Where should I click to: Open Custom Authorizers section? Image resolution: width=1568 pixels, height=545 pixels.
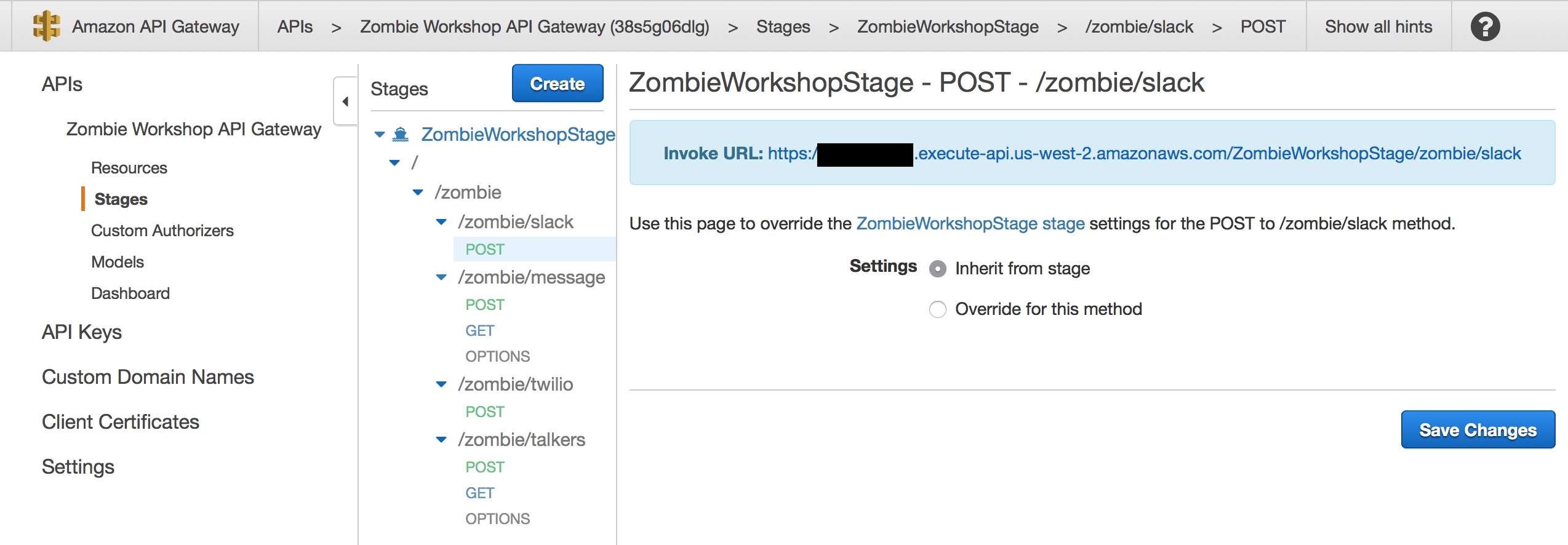[x=162, y=231]
